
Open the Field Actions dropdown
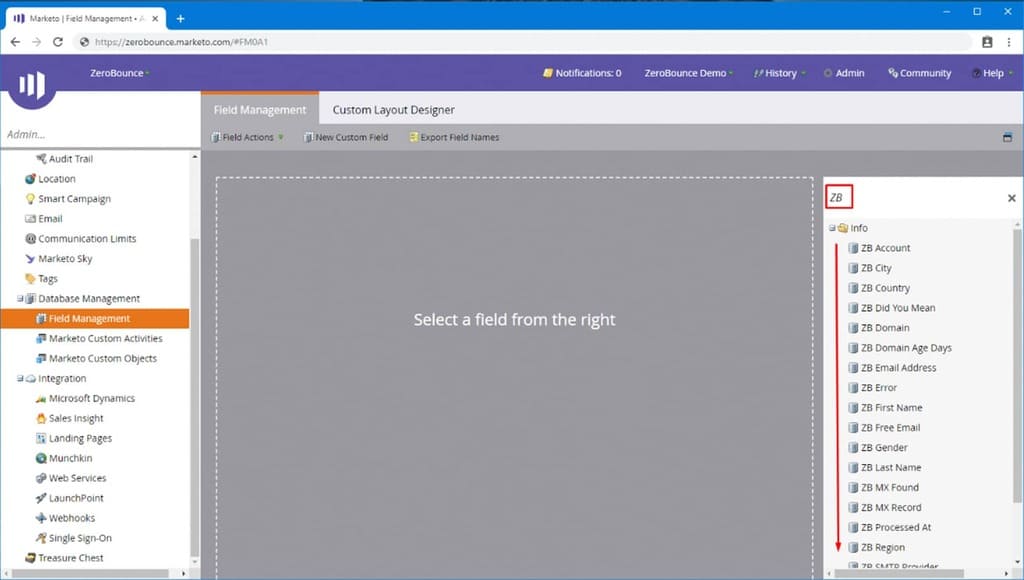[248, 137]
